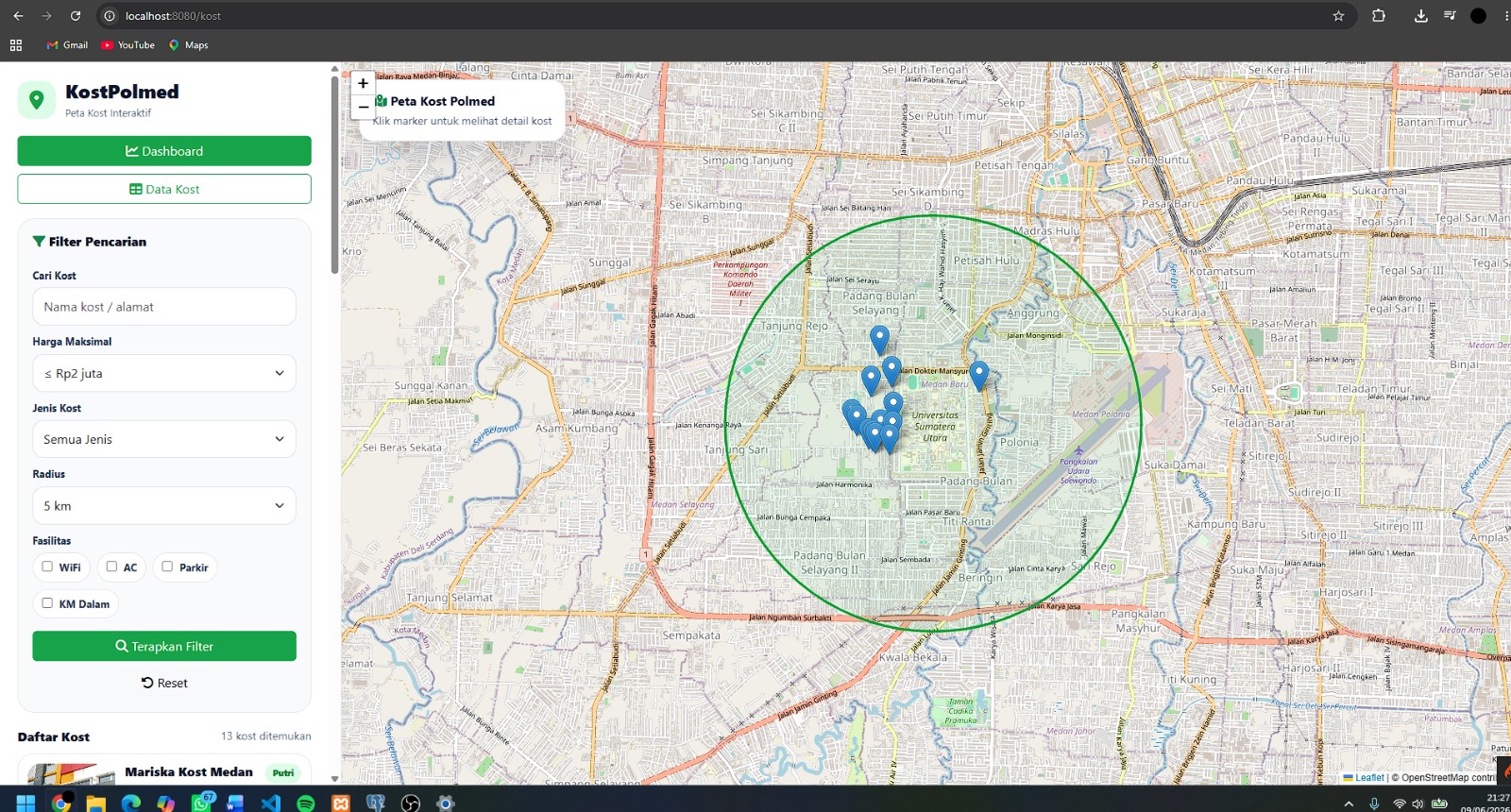Open the Dashboard page
Image resolution: width=1511 pixels, height=812 pixels.
(164, 151)
